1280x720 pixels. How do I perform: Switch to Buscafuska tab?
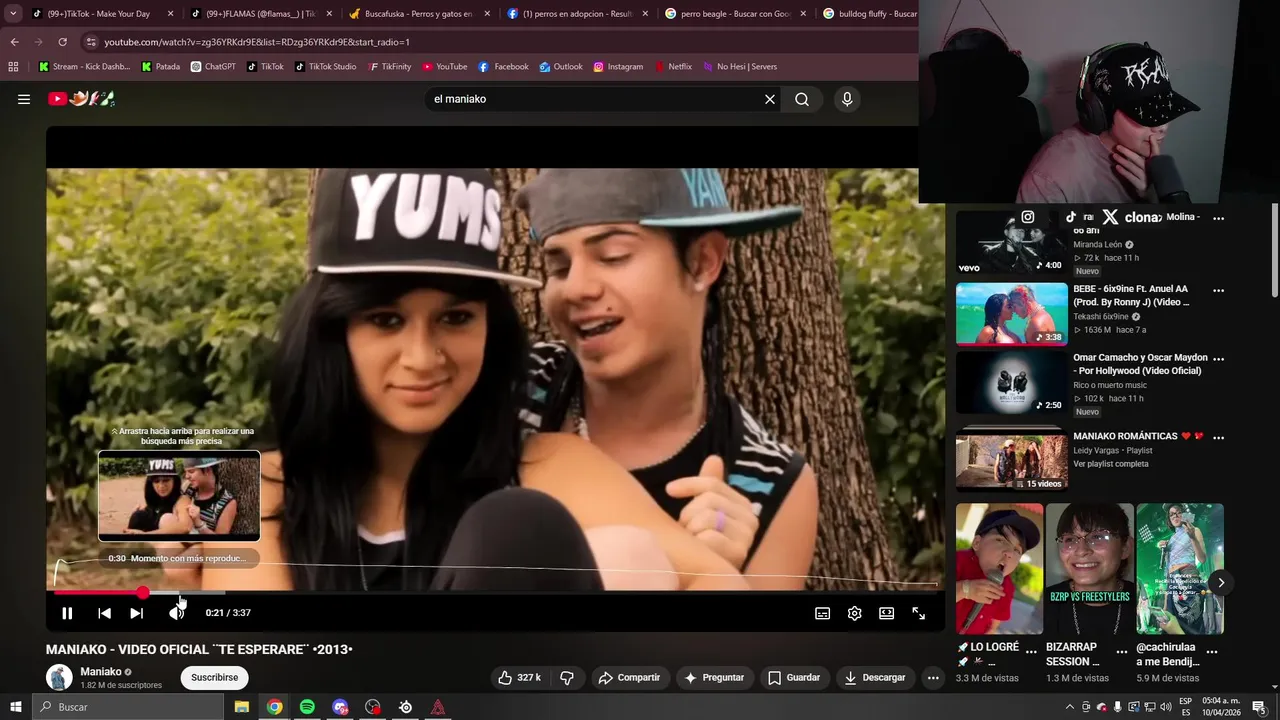tap(420, 14)
